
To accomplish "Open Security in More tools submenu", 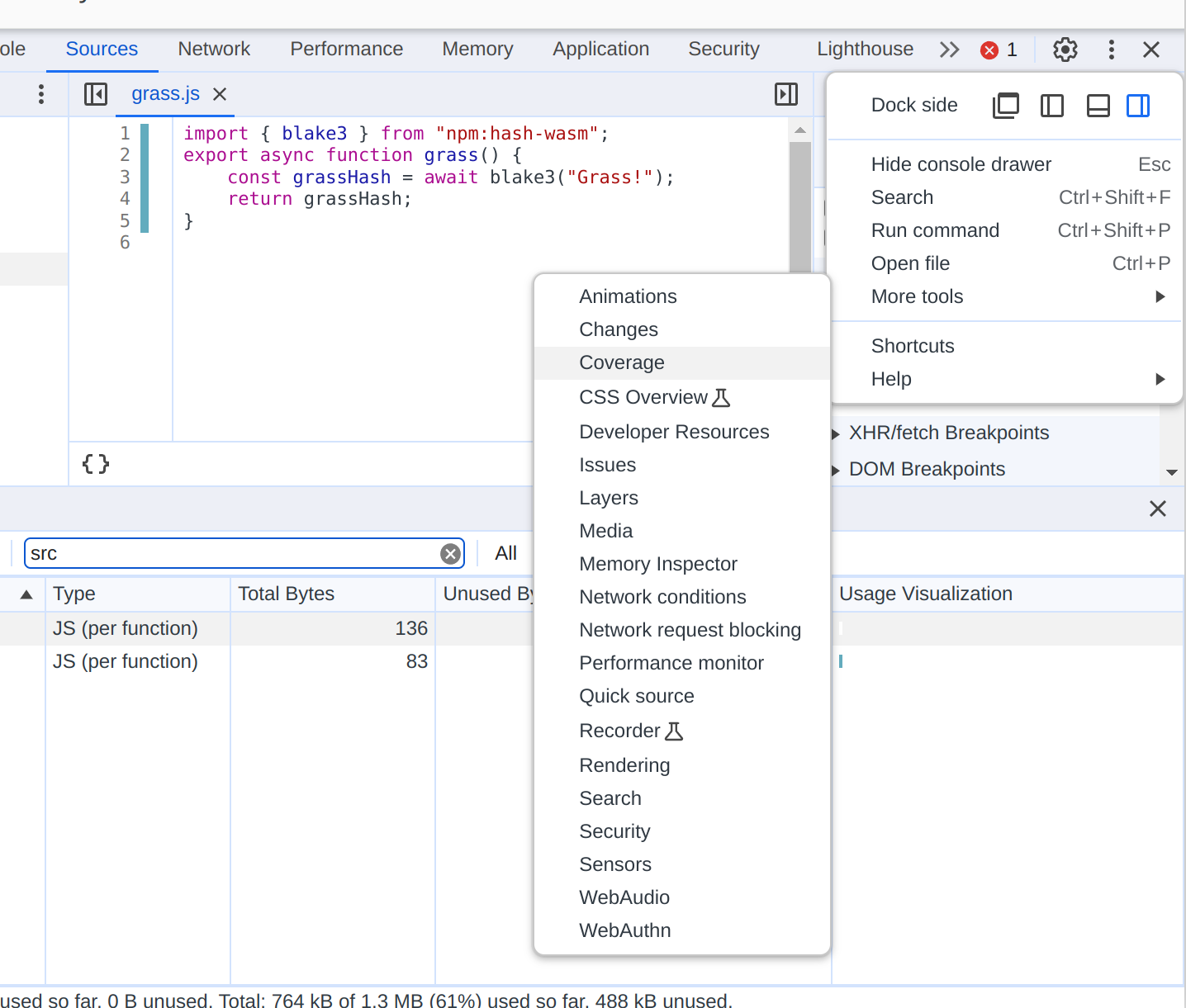I will pos(682,831).
